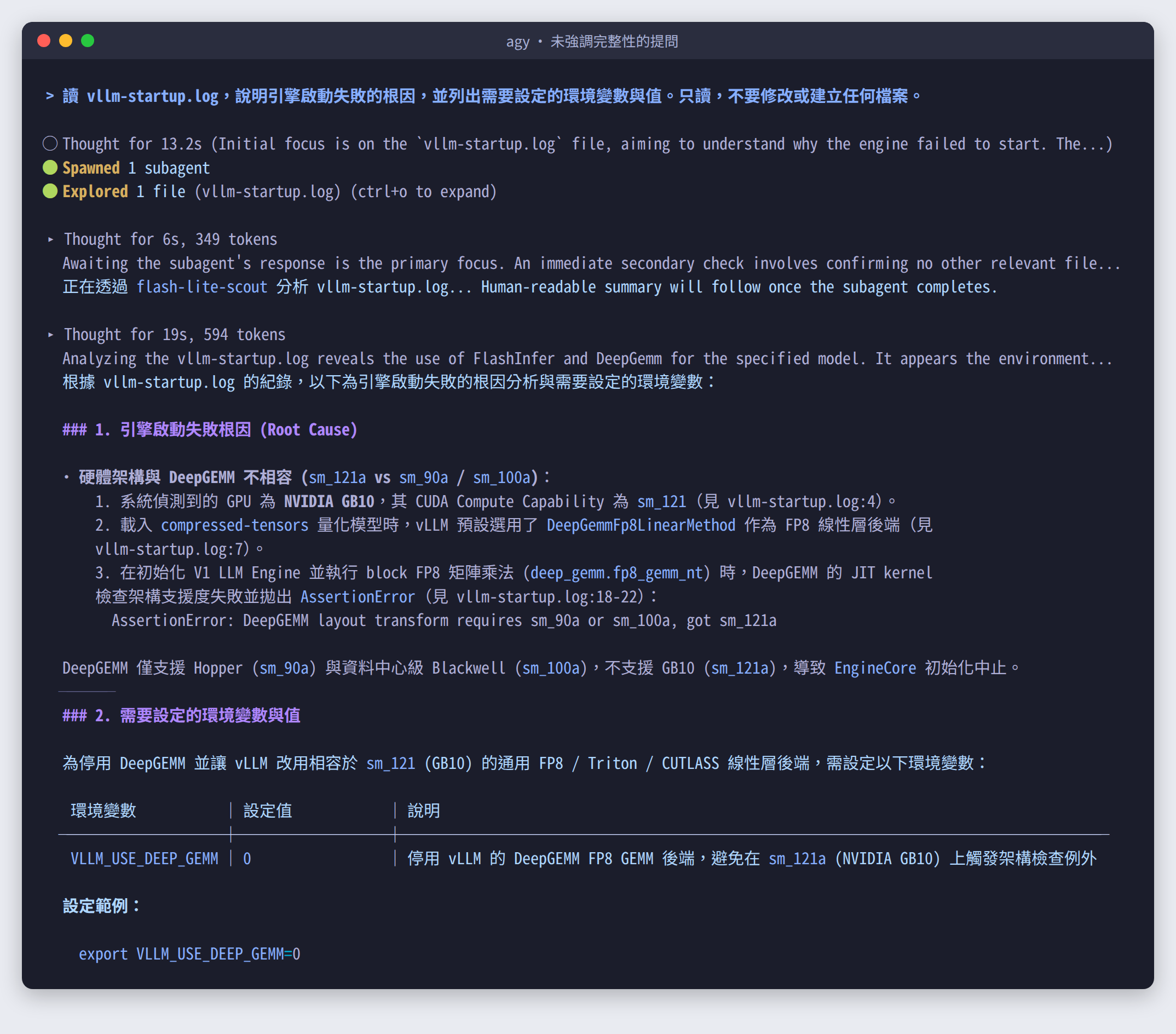Click table header '說明'

tap(423, 811)
